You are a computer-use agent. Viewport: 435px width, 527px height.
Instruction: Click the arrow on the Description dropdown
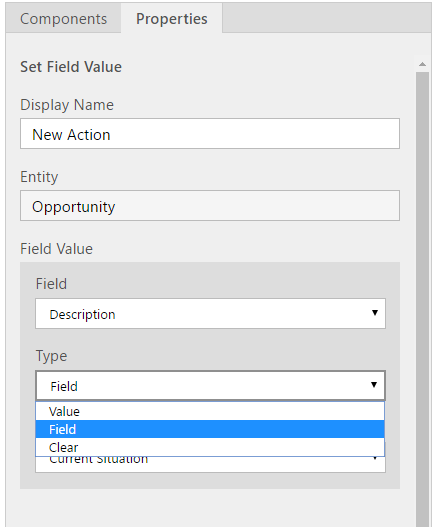click(x=375, y=313)
